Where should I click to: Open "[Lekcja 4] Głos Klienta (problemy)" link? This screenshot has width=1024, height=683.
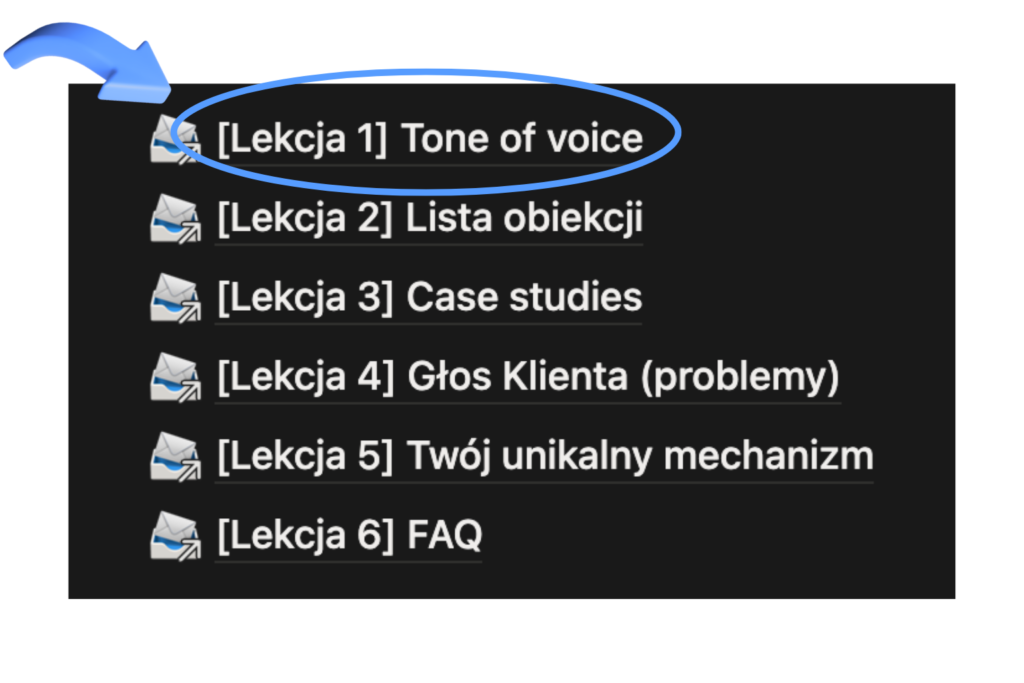pos(528,378)
